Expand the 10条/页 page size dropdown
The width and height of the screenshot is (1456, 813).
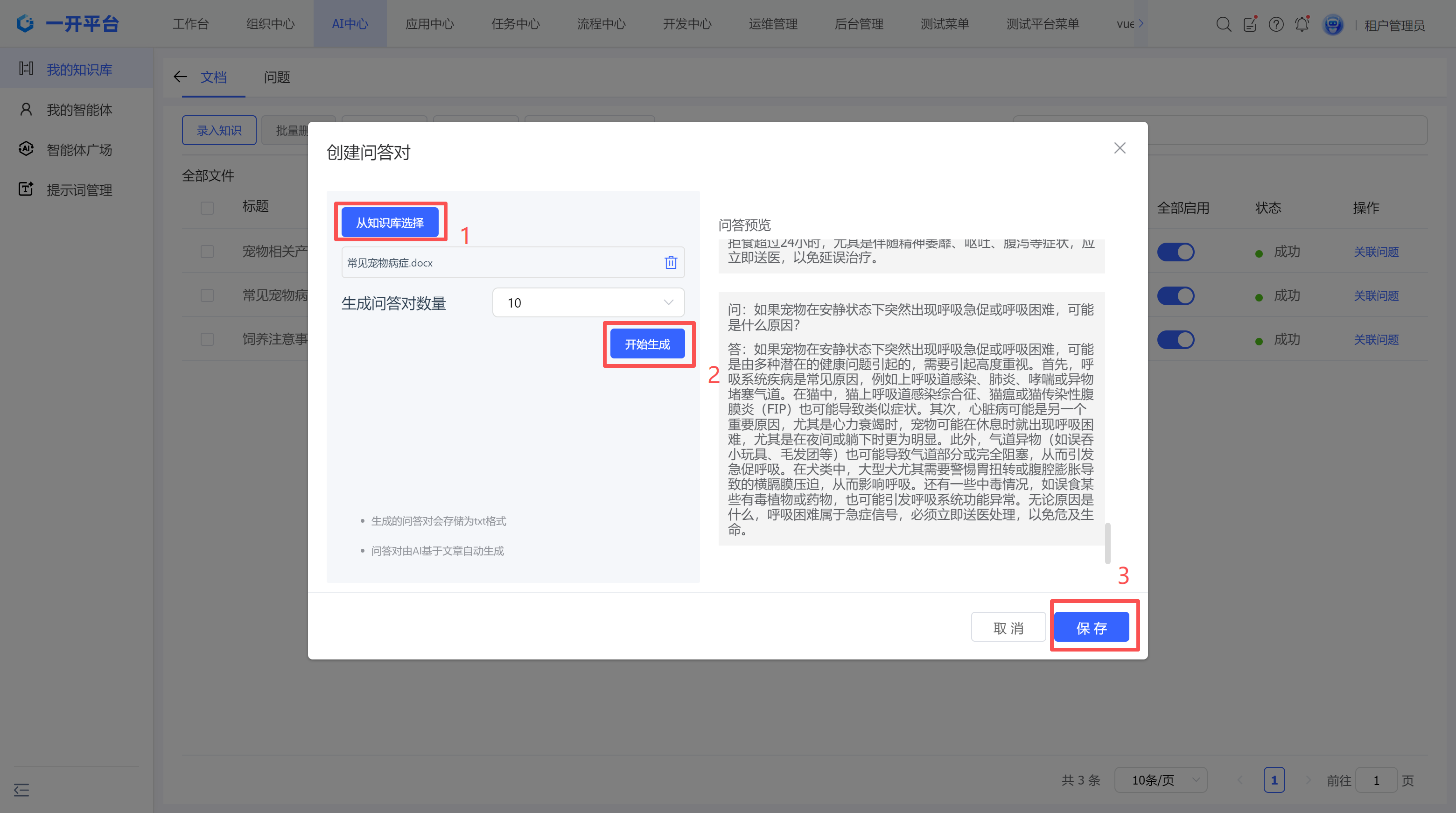1161,780
